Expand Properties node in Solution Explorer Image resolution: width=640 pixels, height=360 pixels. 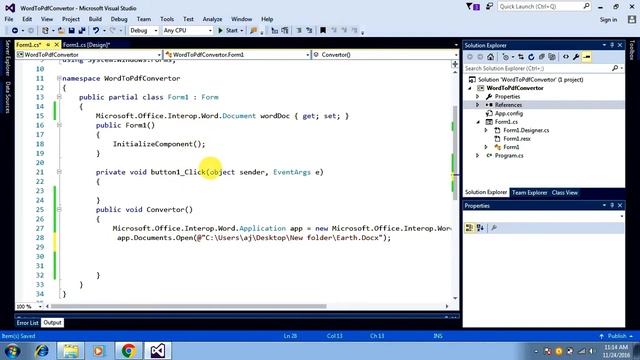[x=478, y=97]
